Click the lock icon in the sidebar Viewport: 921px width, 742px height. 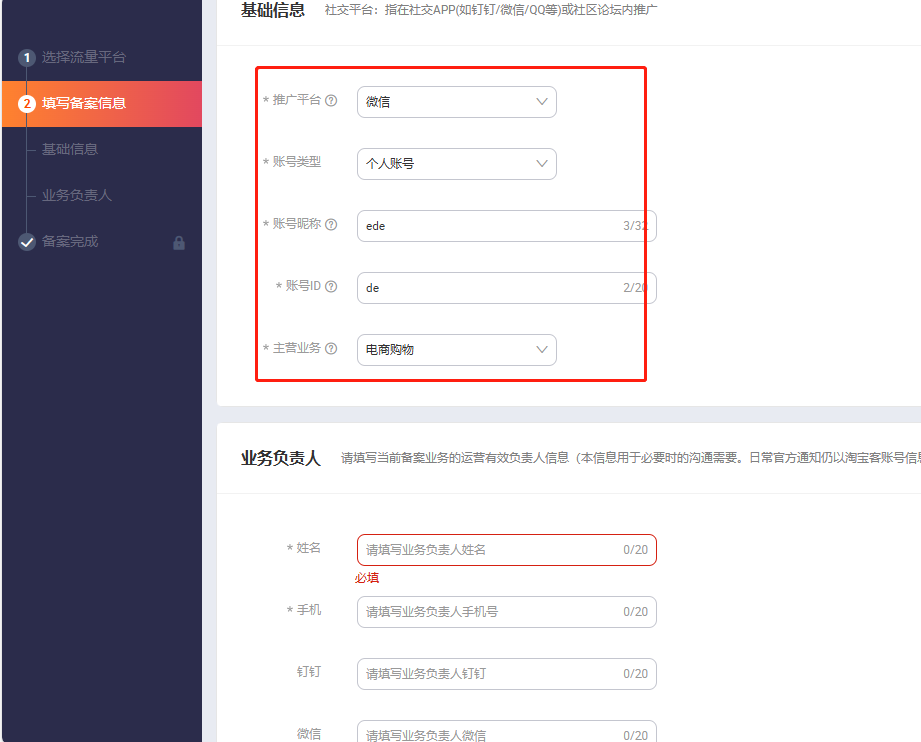click(x=179, y=243)
